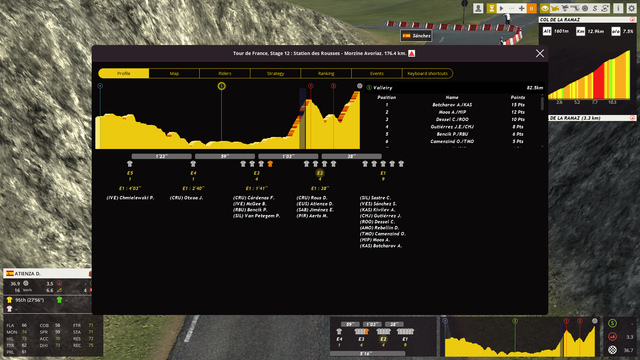
Task: Select the highlighted E2 group label
Action: coord(320,173)
